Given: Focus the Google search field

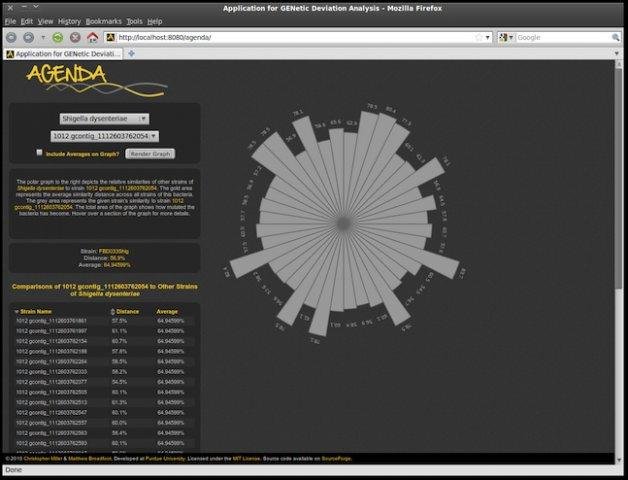Looking at the screenshot, I should coord(563,38).
